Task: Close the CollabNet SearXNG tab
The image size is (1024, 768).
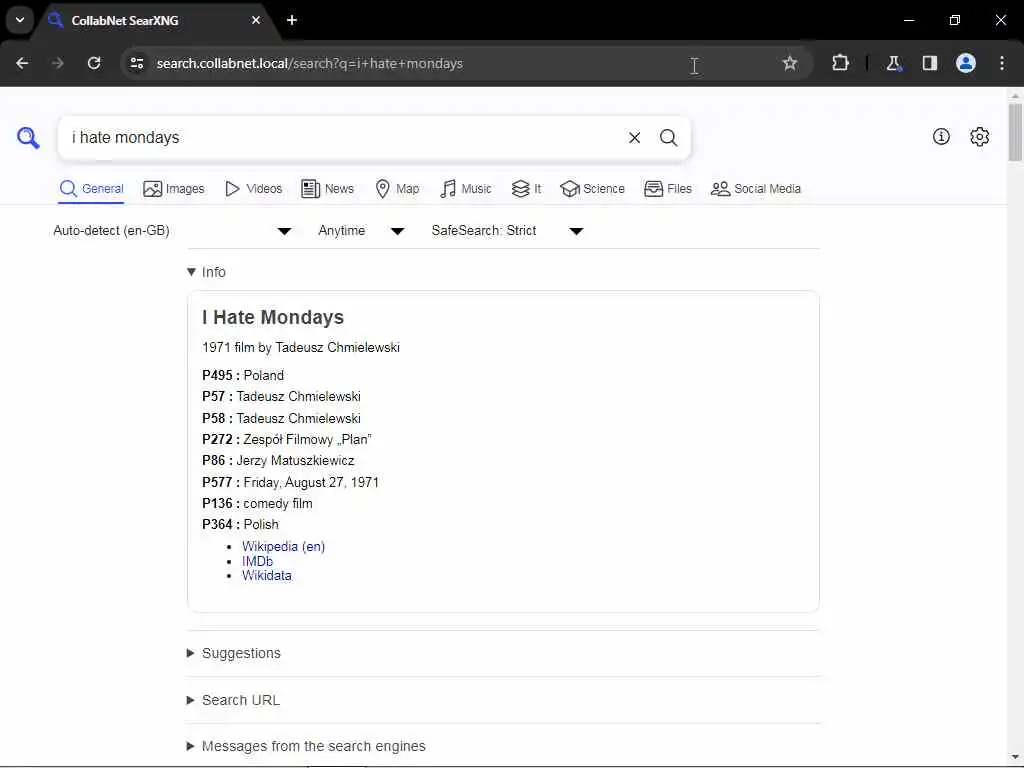Action: tap(256, 20)
